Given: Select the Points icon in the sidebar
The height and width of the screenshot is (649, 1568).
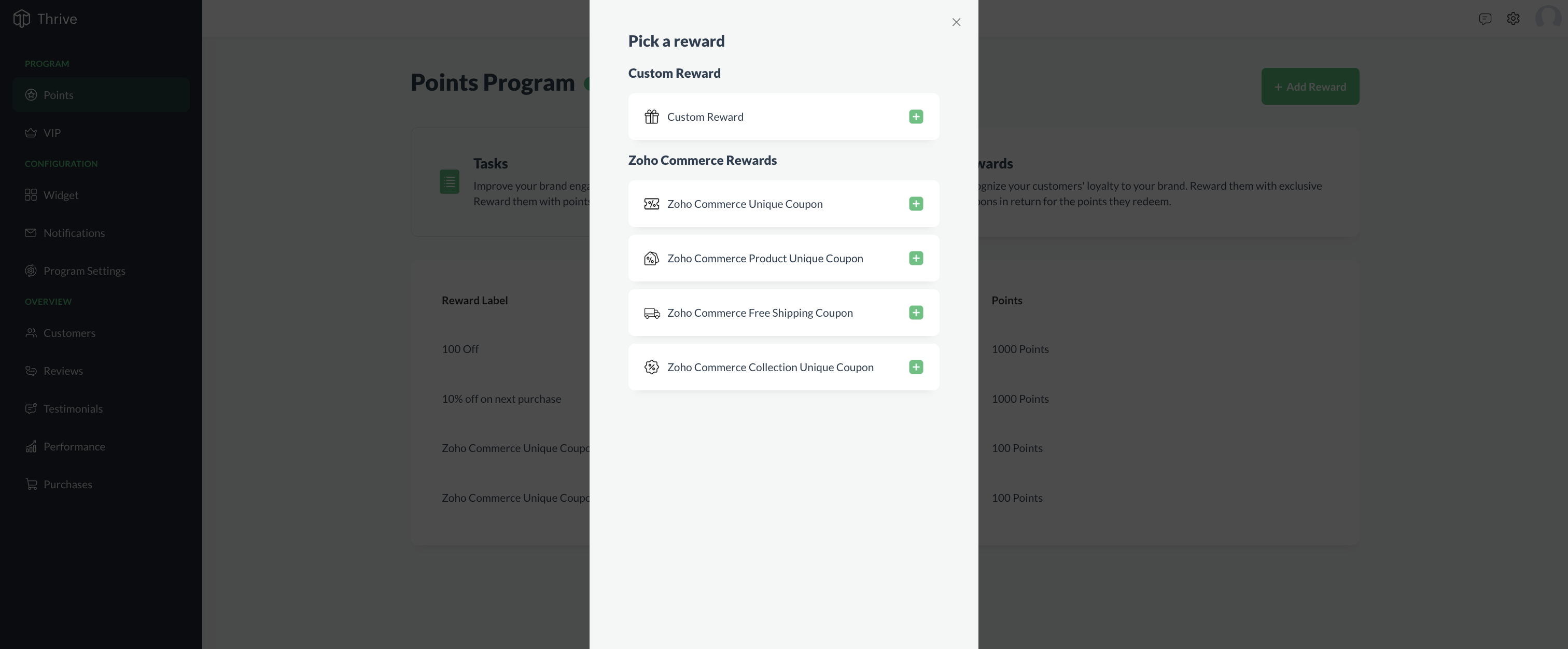Looking at the screenshot, I should tap(31, 95).
